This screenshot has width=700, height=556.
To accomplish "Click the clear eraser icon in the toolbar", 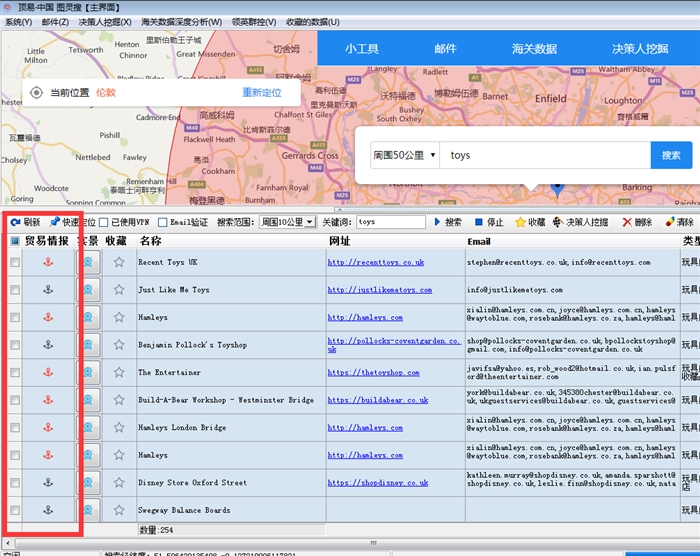I will click(670, 222).
